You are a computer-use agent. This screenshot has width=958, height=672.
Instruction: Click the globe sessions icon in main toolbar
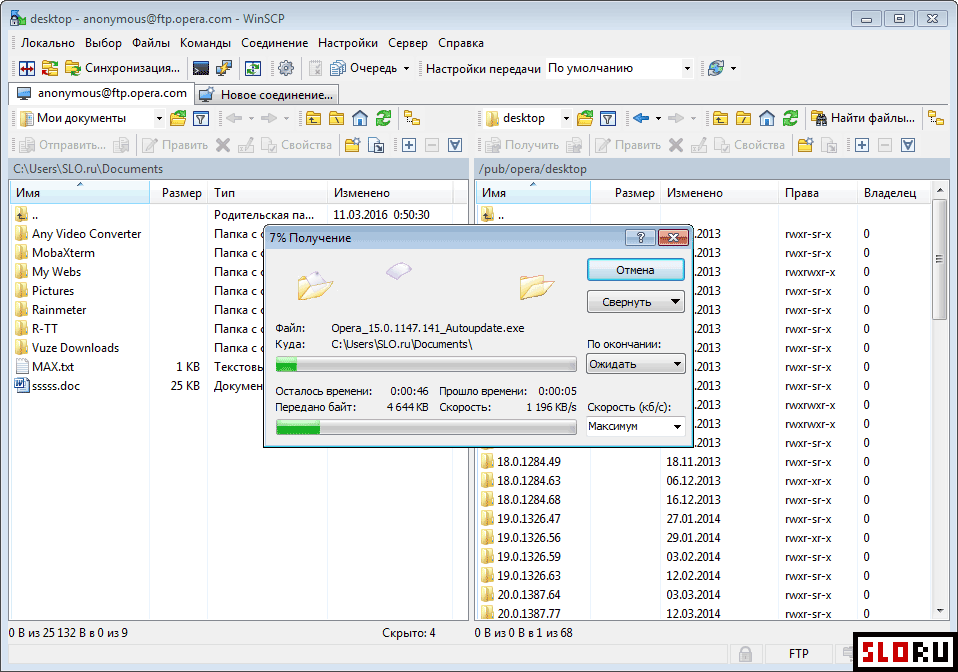point(715,68)
